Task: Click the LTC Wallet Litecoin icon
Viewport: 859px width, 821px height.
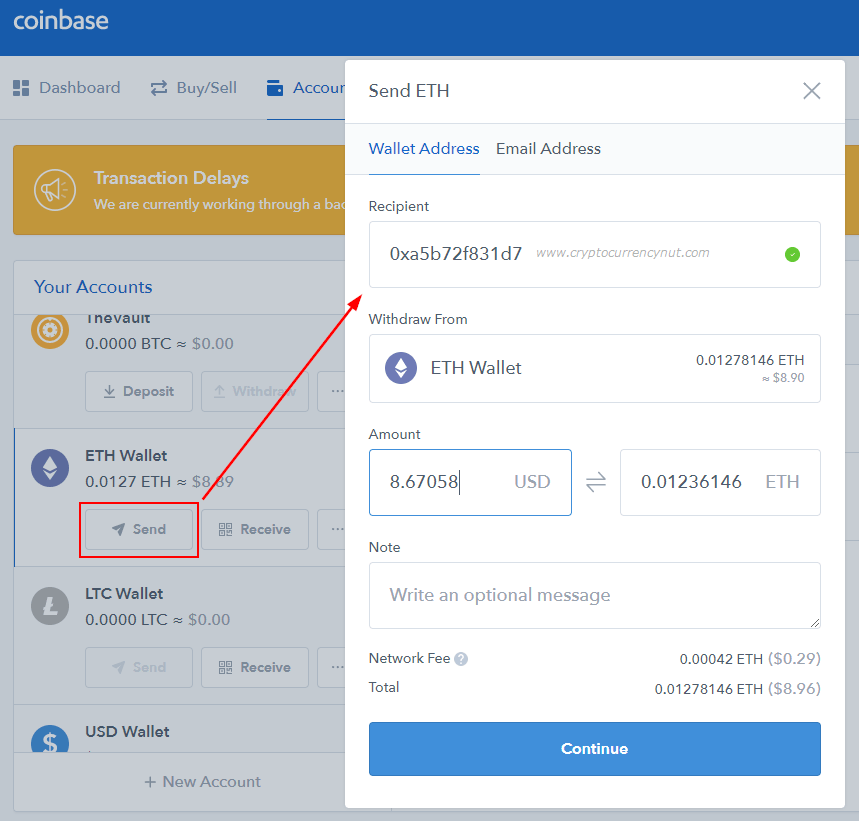Action: 50,606
